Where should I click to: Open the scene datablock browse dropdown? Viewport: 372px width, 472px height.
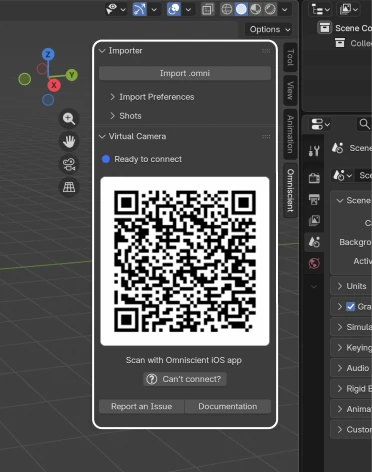tap(343, 175)
